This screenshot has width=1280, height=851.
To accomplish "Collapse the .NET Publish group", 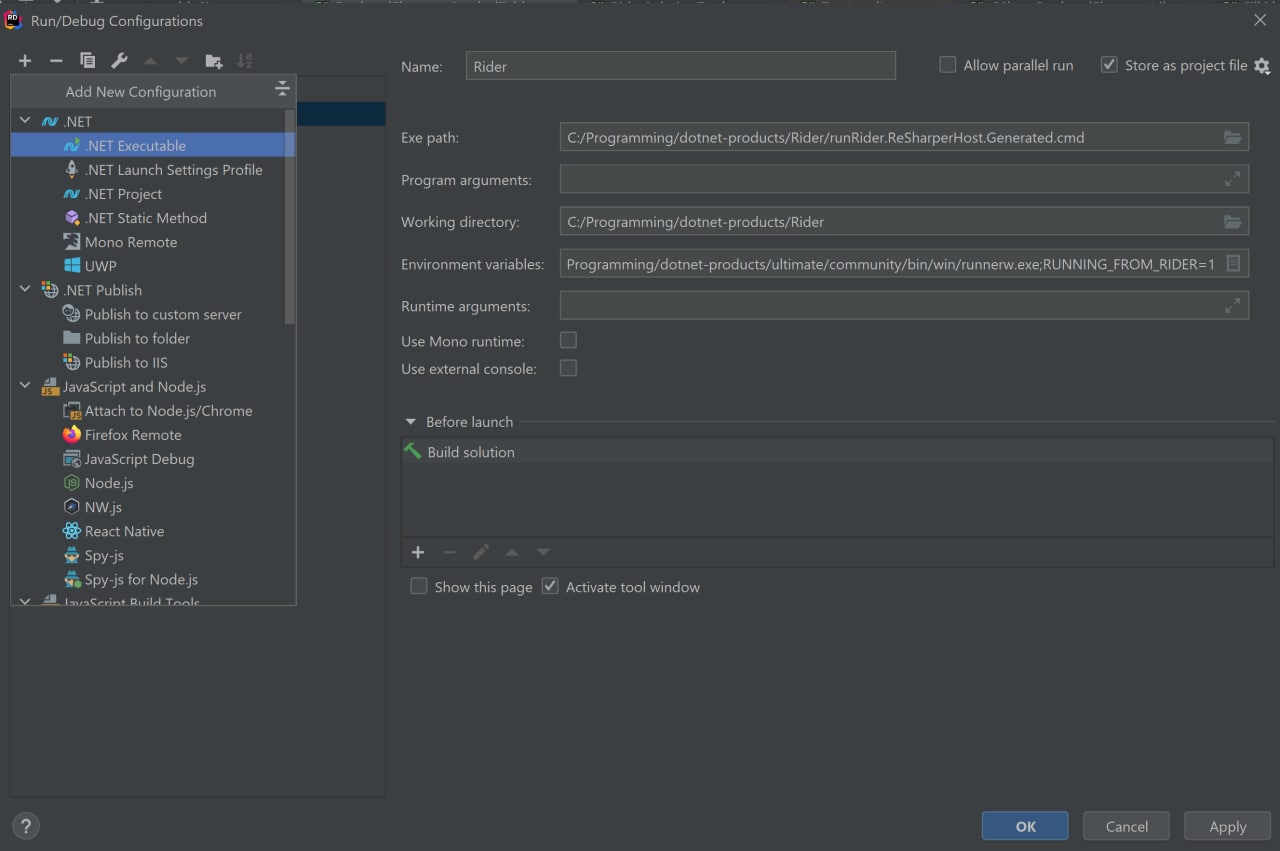I will coord(25,289).
